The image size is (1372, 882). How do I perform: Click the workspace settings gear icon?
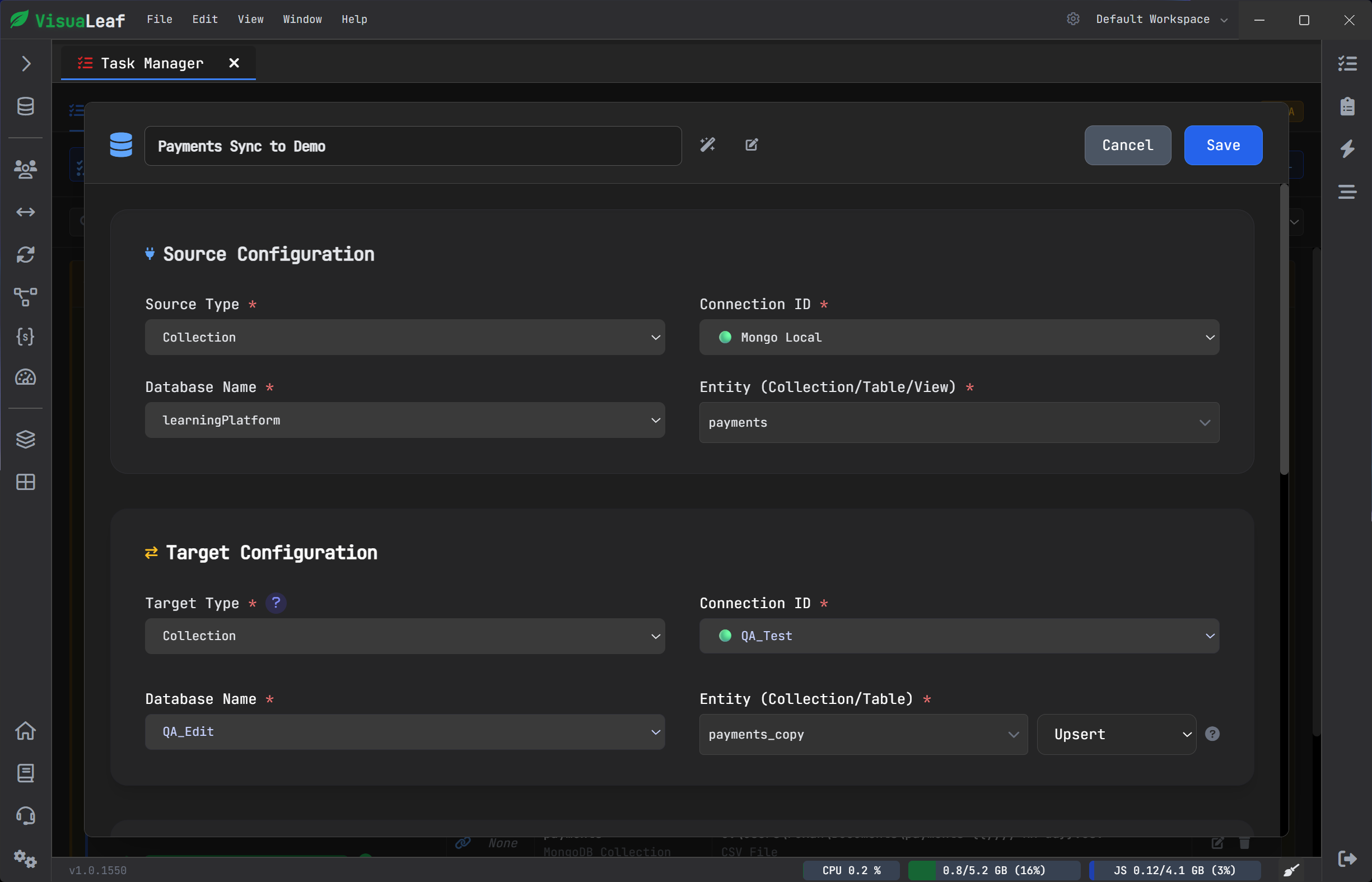[x=1073, y=19]
